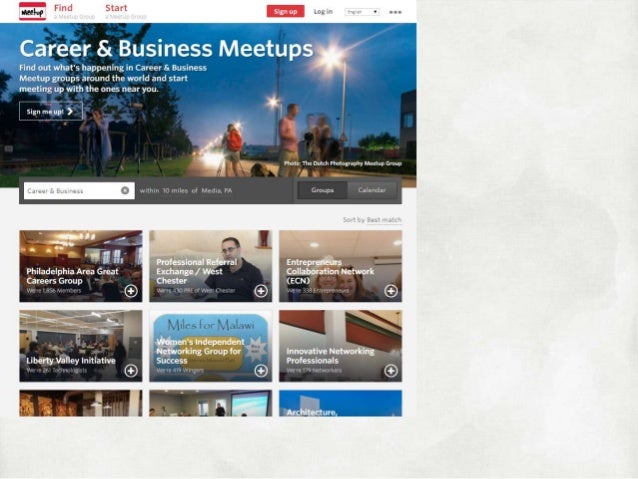Click the Log in link
The height and width of the screenshot is (479, 638).
(x=323, y=11)
